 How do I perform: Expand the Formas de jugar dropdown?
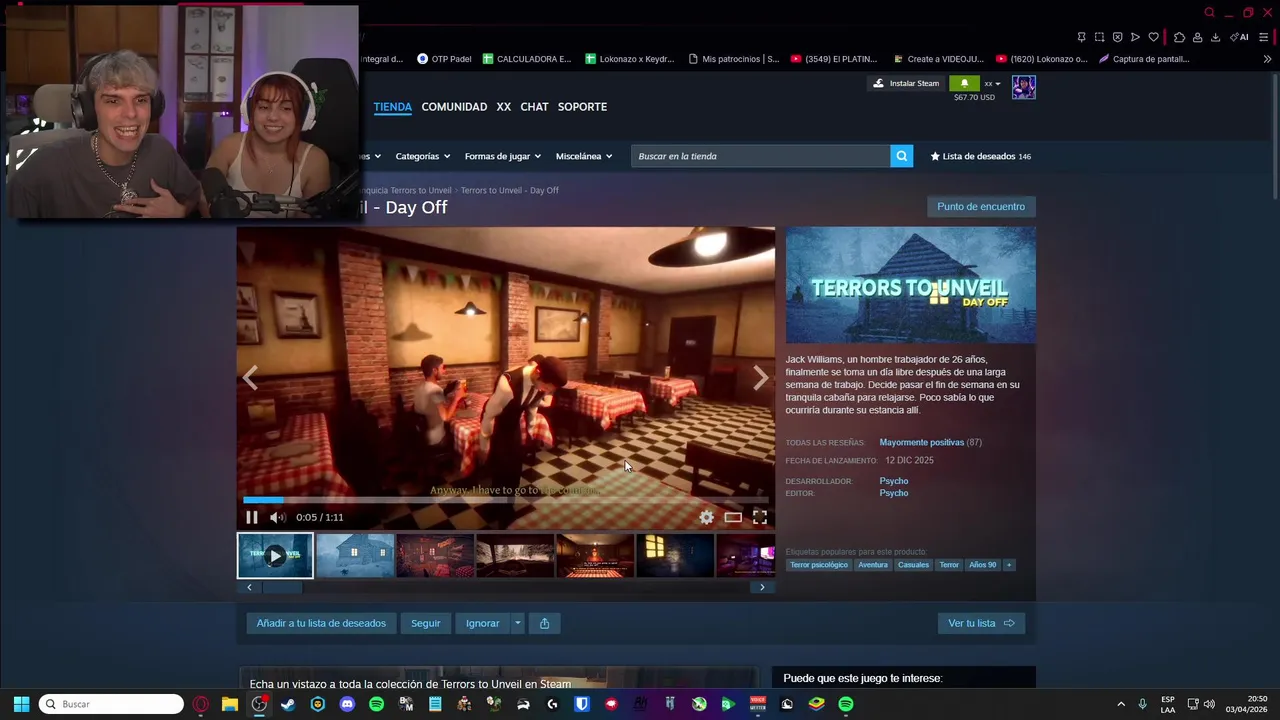tap(502, 156)
